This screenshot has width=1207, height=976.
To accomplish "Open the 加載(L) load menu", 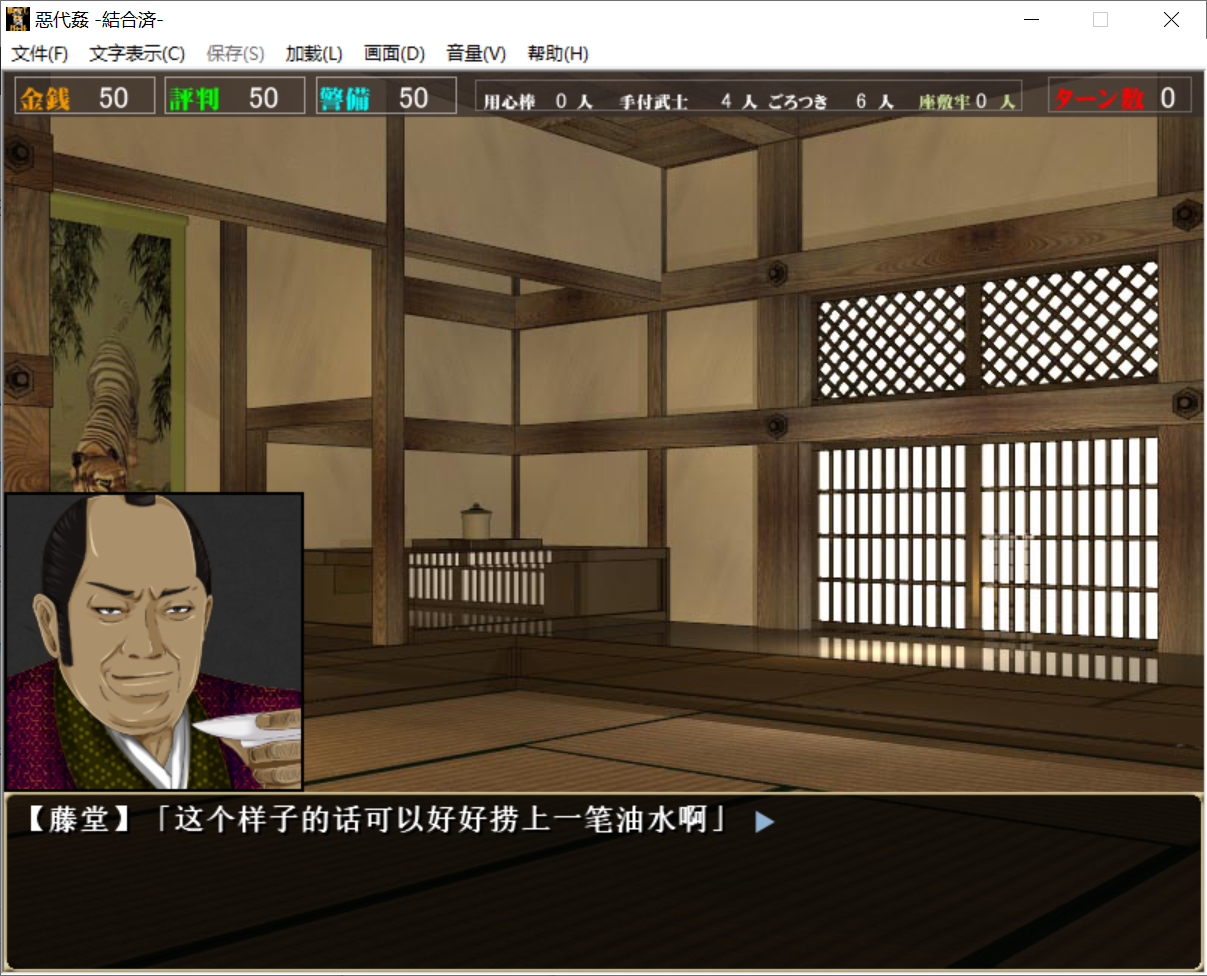I will pos(314,54).
